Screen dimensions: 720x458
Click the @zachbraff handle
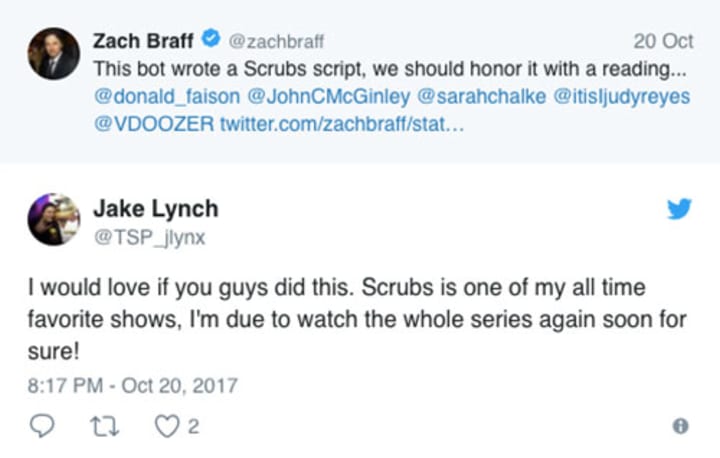point(275,42)
